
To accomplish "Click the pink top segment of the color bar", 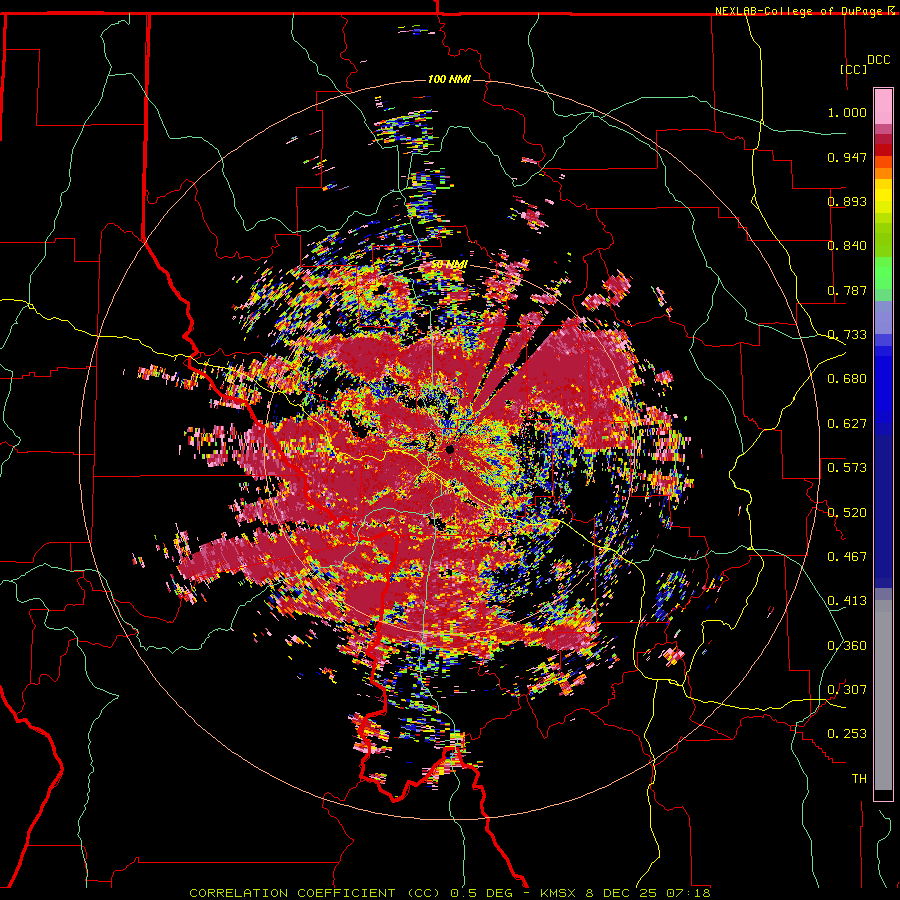I will click(x=883, y=107).
